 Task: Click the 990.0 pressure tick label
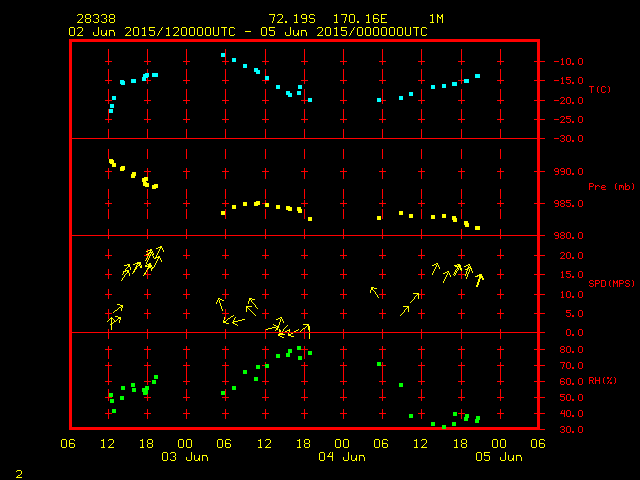tap(561, 171)
